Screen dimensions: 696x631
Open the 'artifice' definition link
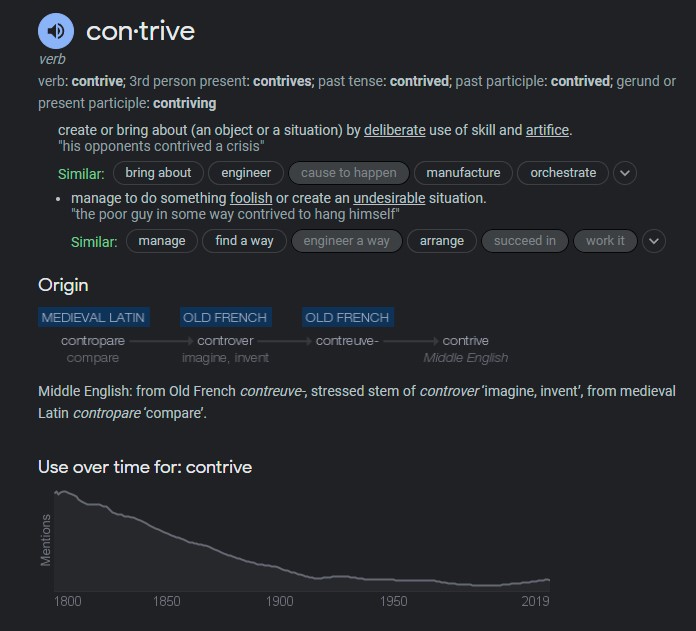(547, 130)
